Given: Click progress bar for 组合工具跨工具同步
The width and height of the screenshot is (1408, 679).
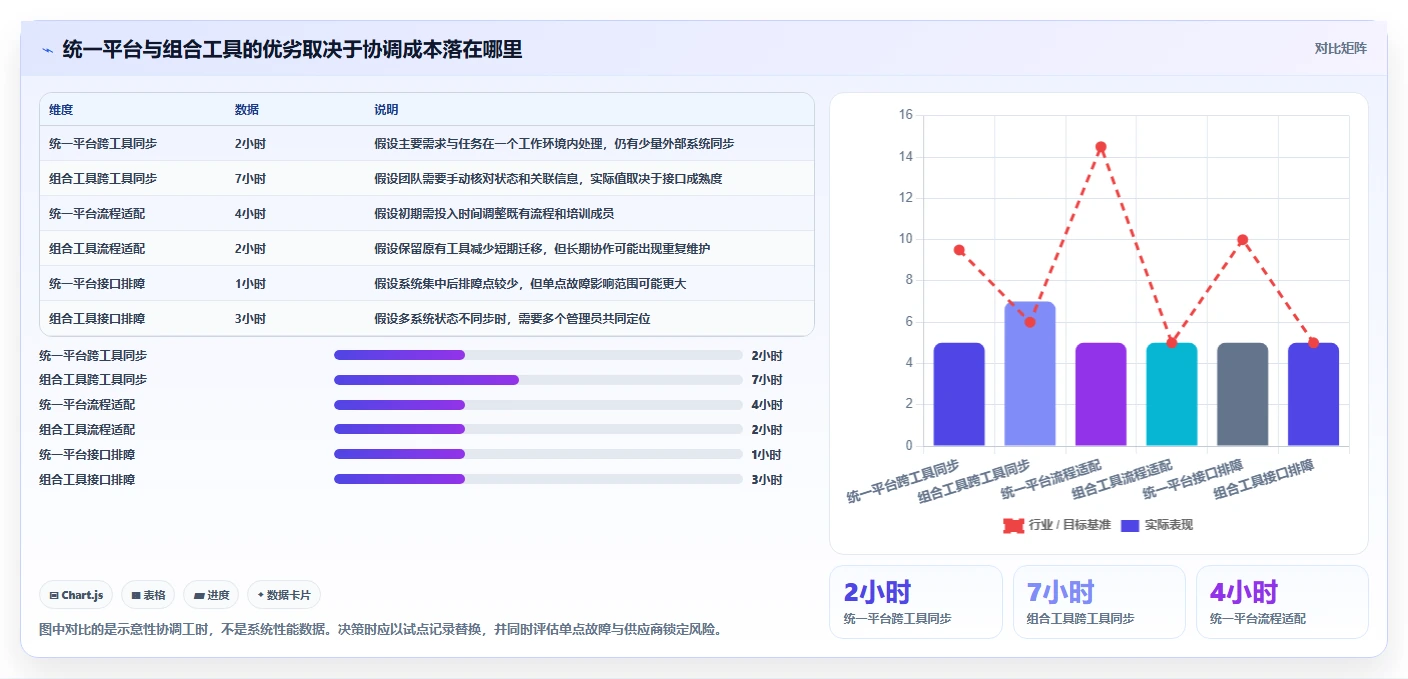Looking at the screenshot, I should 538,380.
